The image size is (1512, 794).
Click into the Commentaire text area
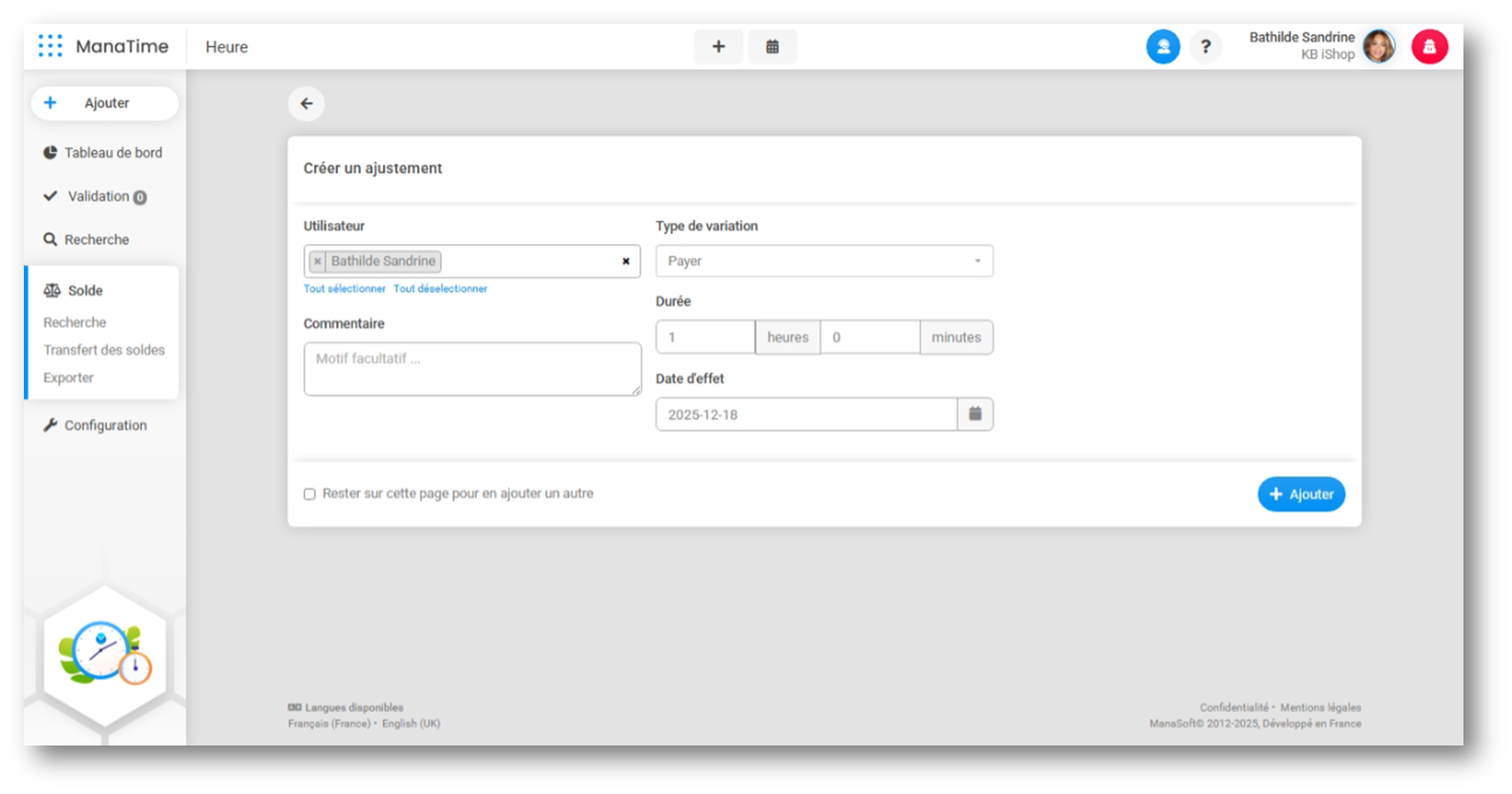(x=472, y=369)
